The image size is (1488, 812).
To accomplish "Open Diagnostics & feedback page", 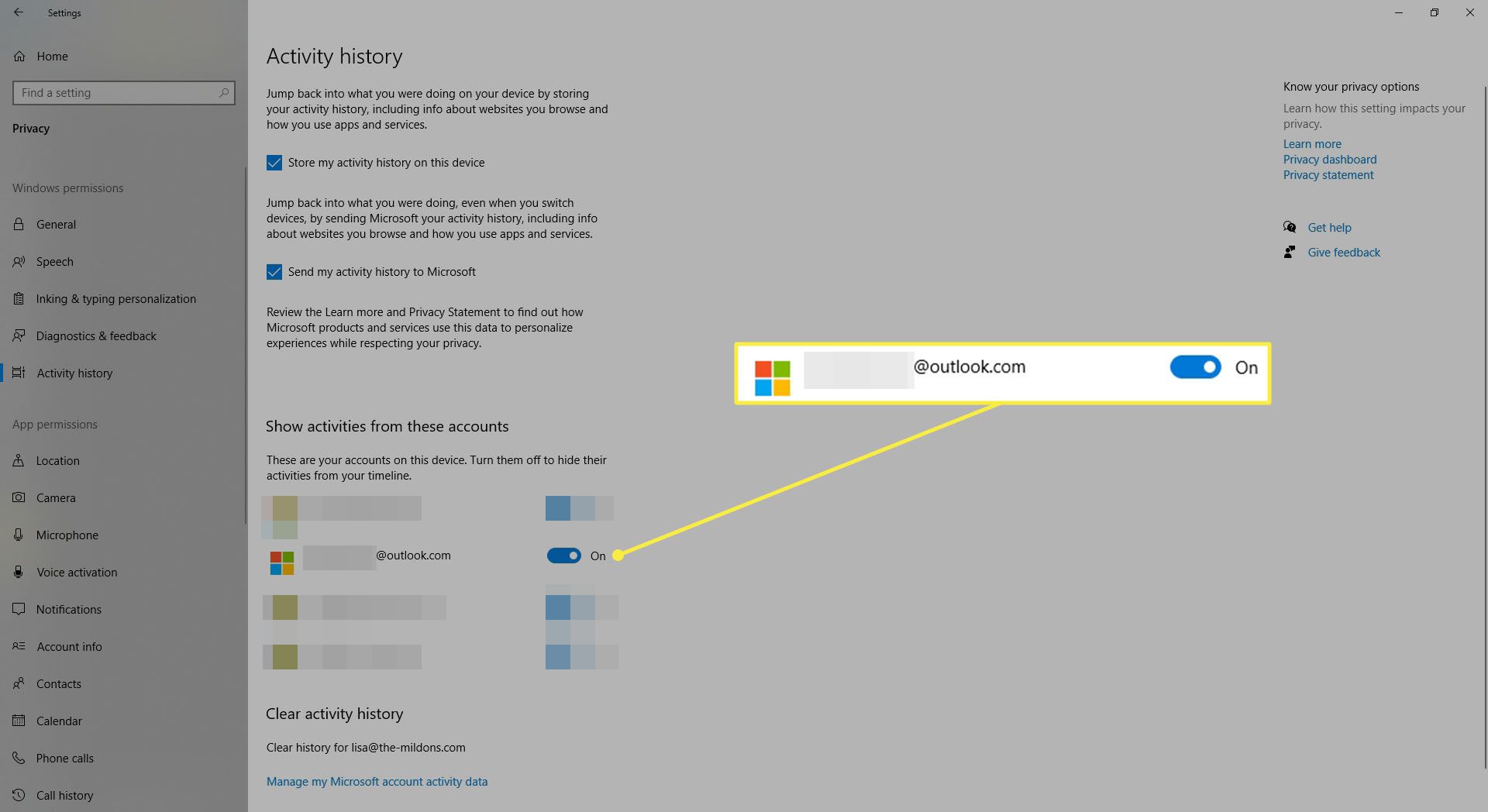I will pos(124,336).
